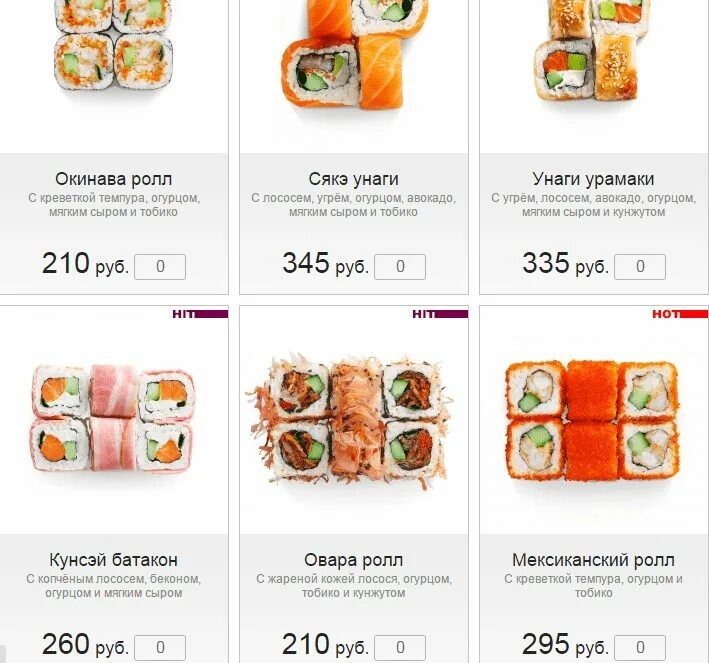Click the Мексиканский ролл product photo
This screenshot has width=709, height=663.
(592, 420)
